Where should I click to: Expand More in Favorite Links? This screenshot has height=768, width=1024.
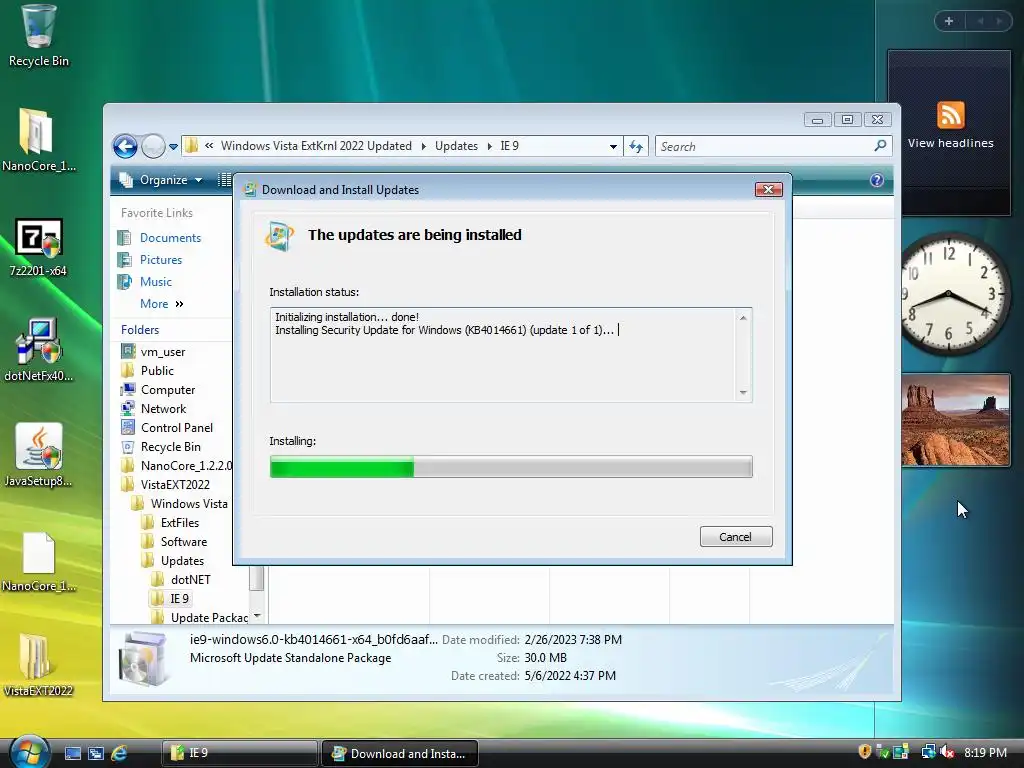(x=161, y=304)
